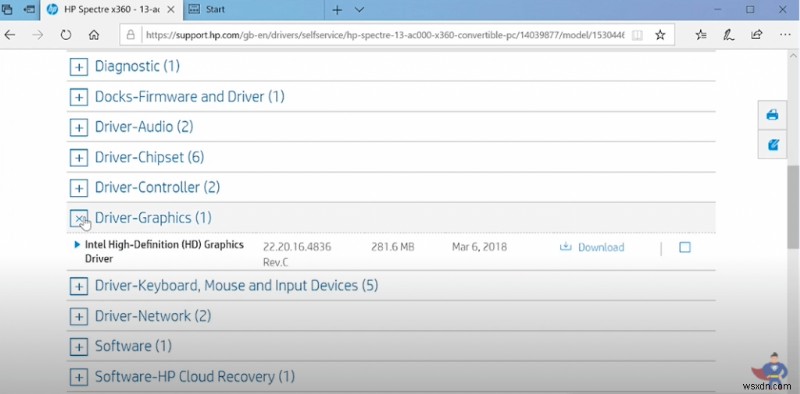The image size is (800, 394).
Task: Open a new browser tab
Action: click(x=337, y=10)
